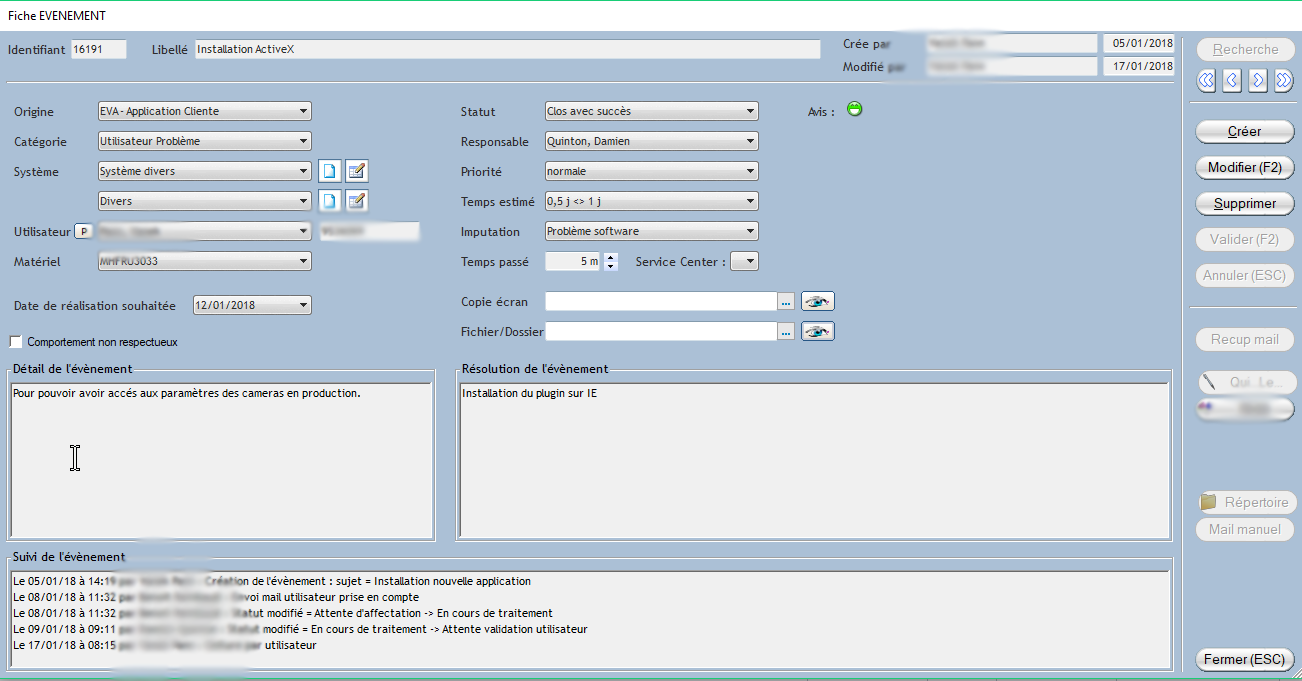This screenshot has width=1302, height=681.
Task: Open the Date de réalisation souhaitée picker
Action: (304, 306)
